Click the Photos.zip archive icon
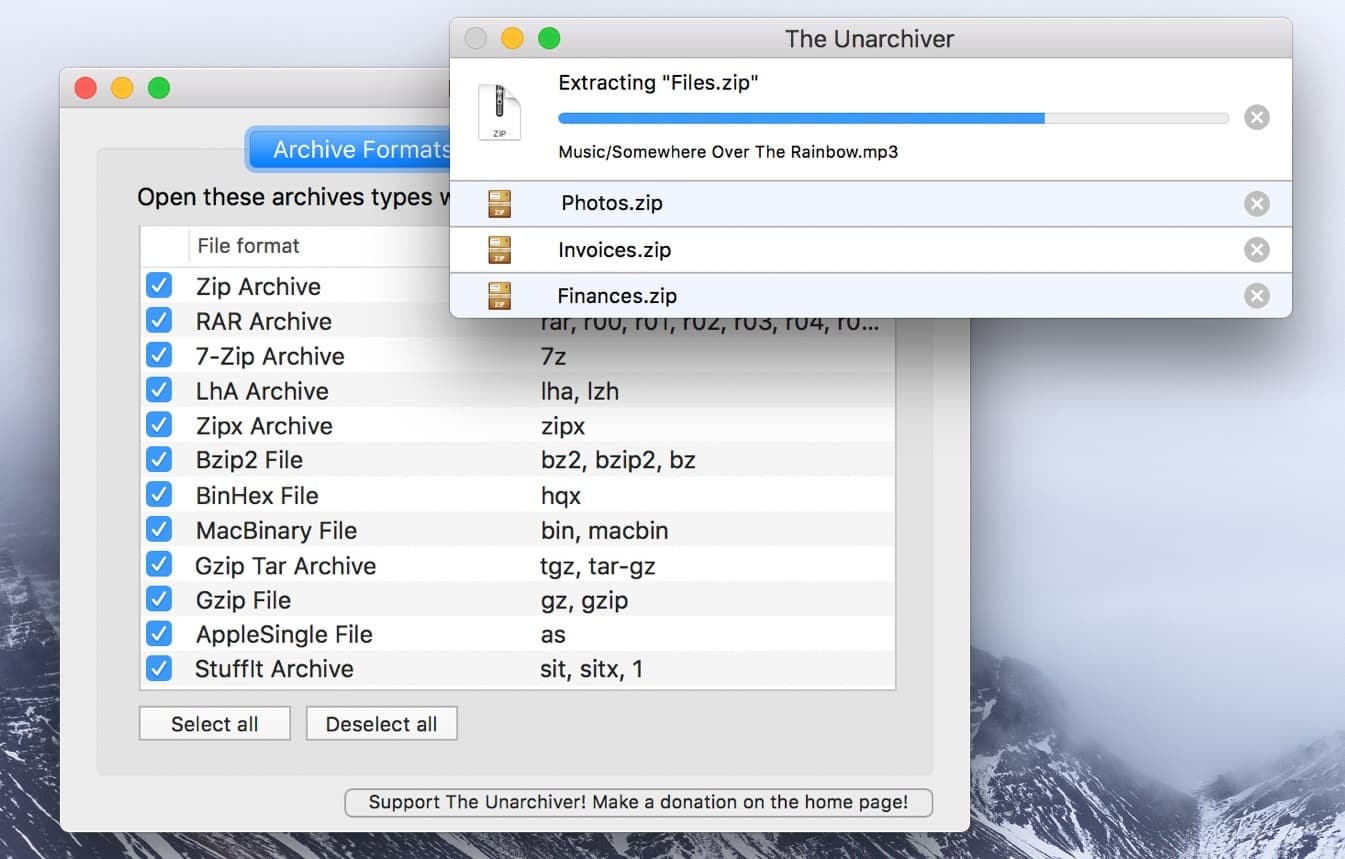 [499, 204]
